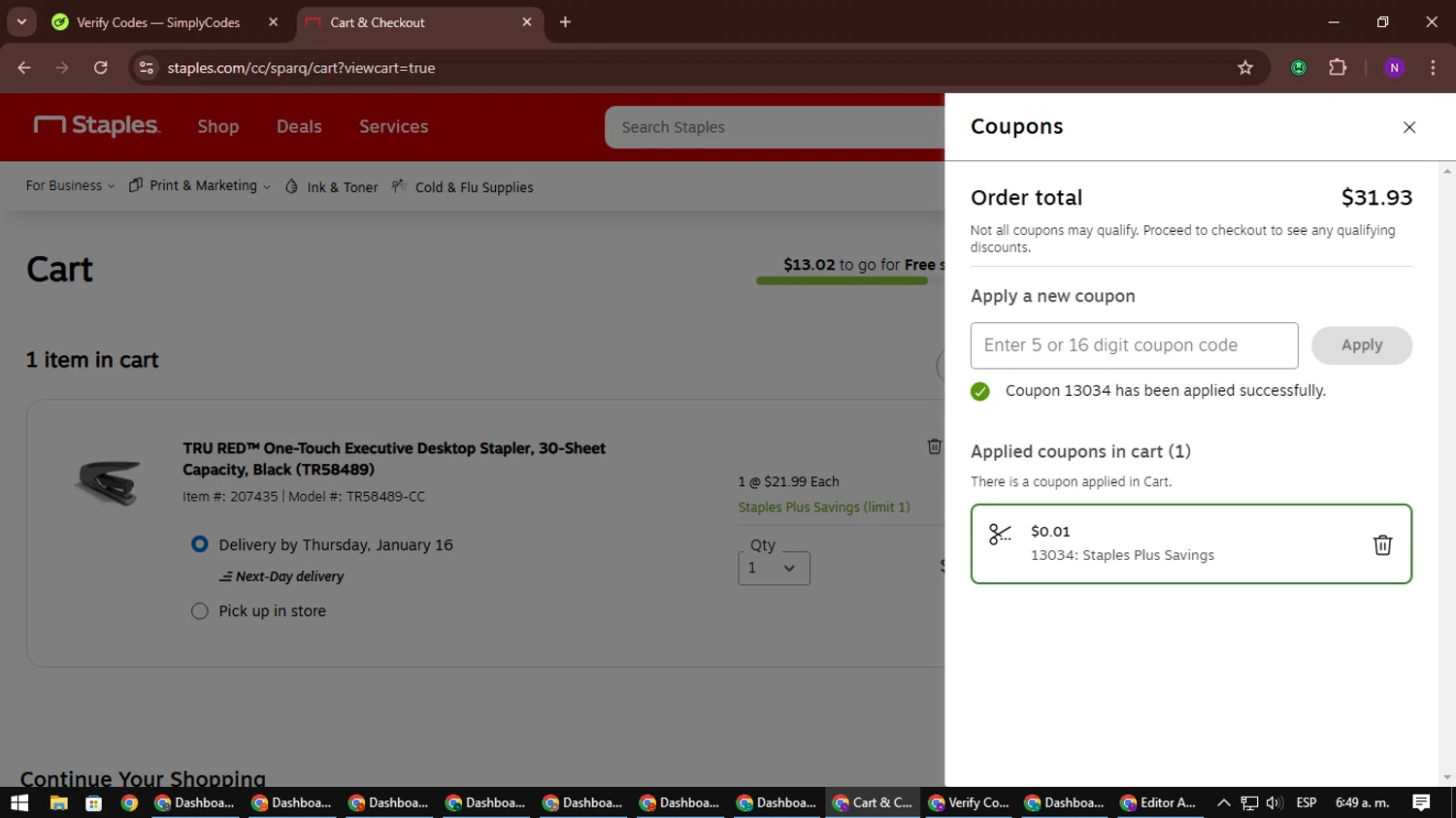This screenshot has width=1456, height=818.
Task: Bookmark this page with the star icon
Action: tap(1245, 68)
